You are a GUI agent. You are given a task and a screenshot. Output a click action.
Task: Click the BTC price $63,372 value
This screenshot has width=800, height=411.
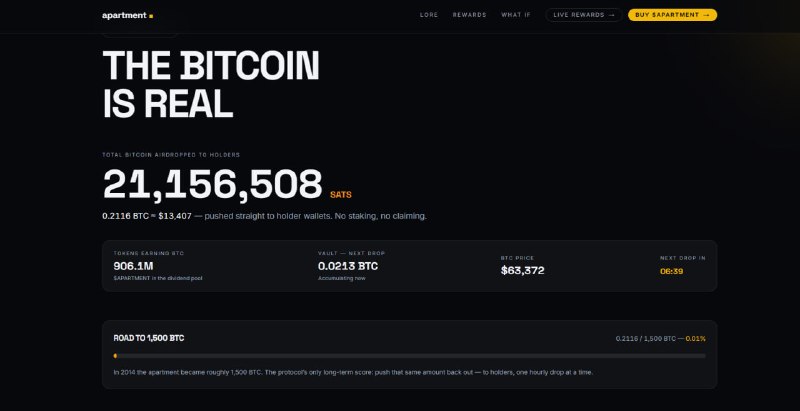[522, 270]
